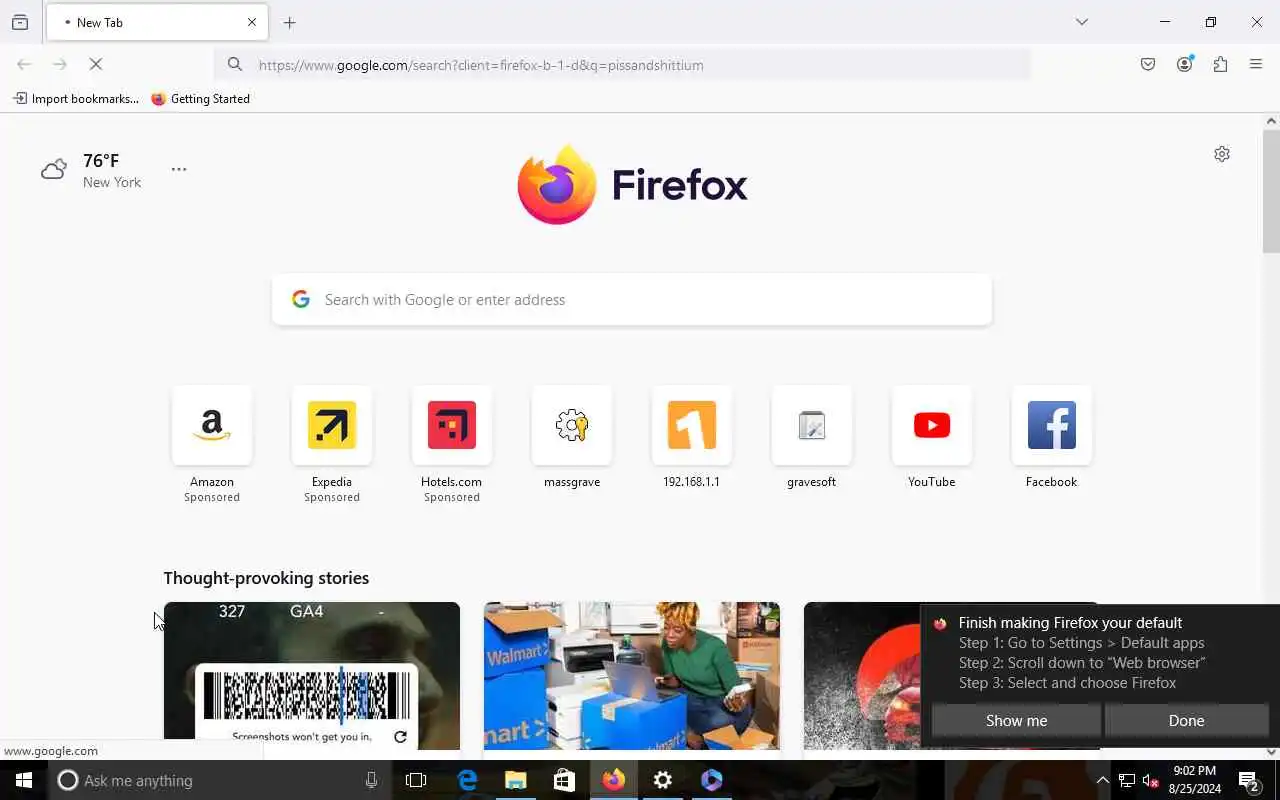
Task: Open the Walmart boxes story card
Action: pyautogui.click(x=632, y=675)
